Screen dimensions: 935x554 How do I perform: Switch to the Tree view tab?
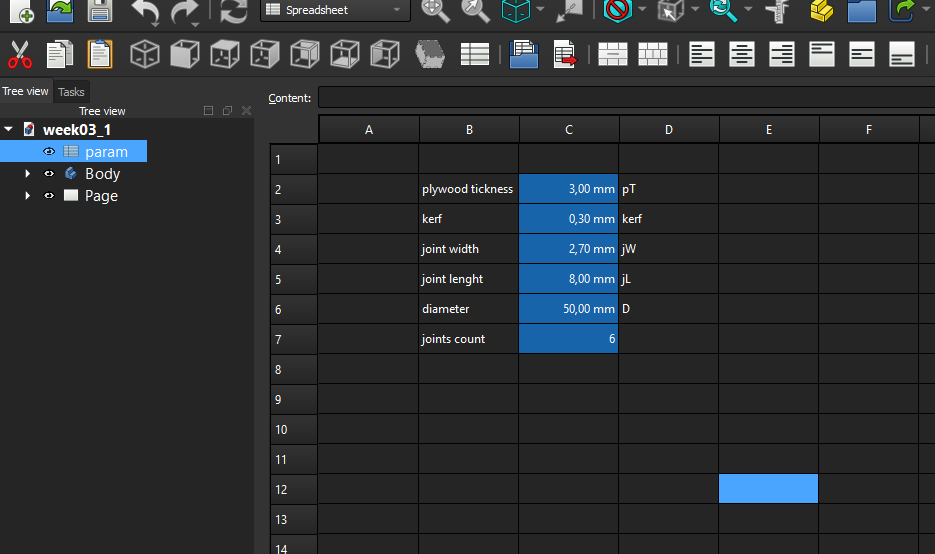tap(26, 91)
